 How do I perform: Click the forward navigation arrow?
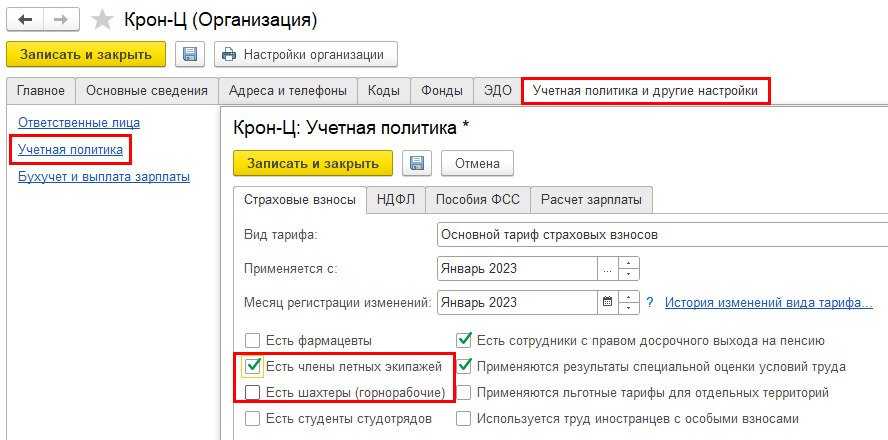click(x=61, y=20)
